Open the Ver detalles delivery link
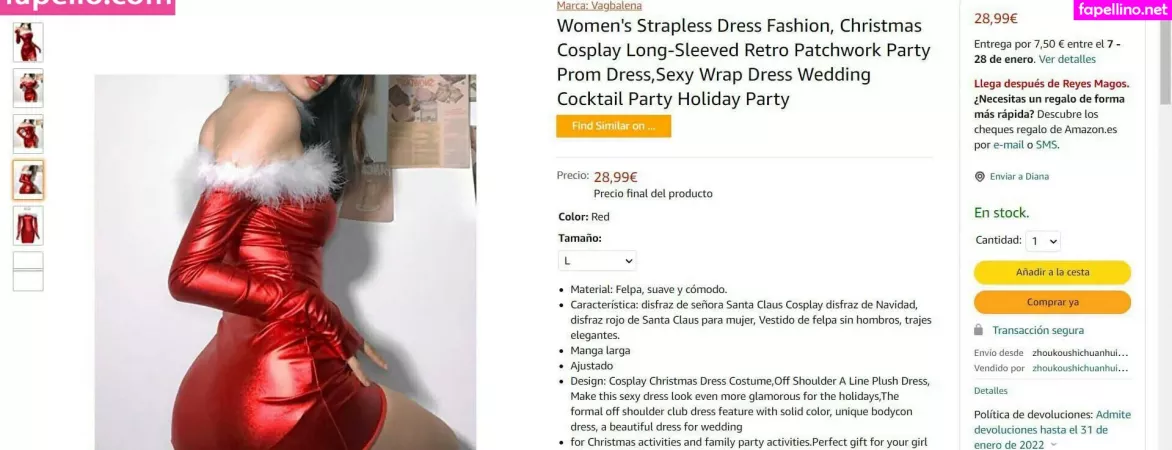This screenshot has width=1172, height=450. pyautogui.click(x=1067, y=59)
